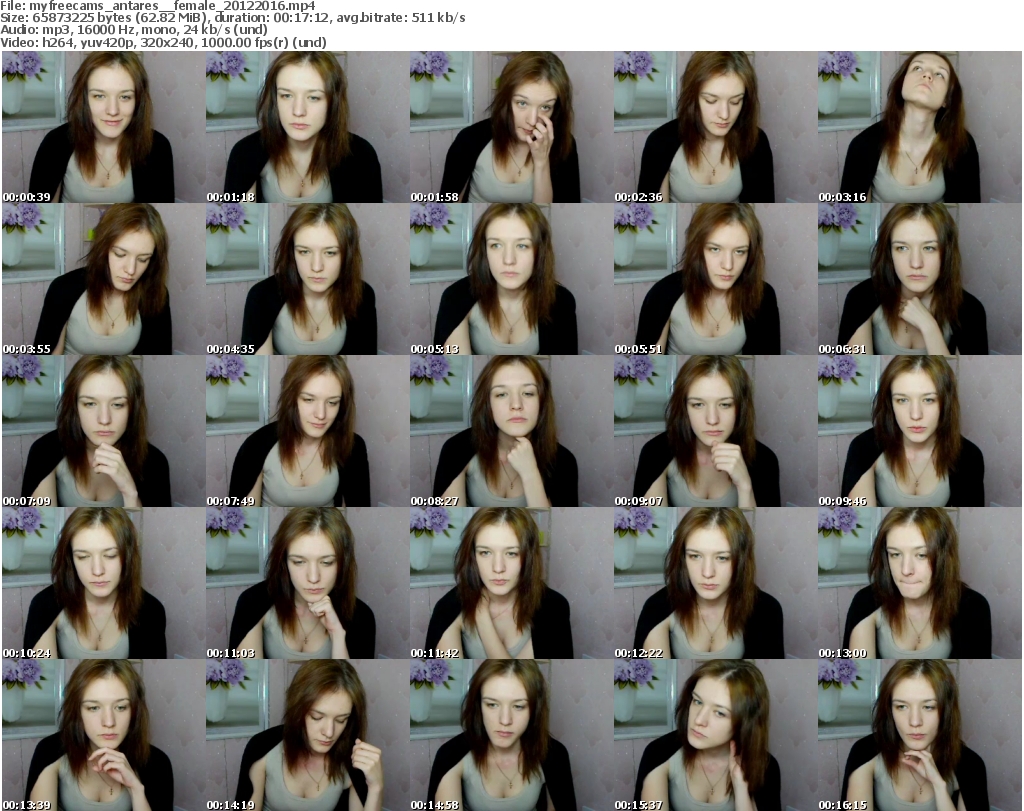Screen dimensions: 1024x811
Task: Open the frame marked 00:13:39
Action: coord(103,735)
